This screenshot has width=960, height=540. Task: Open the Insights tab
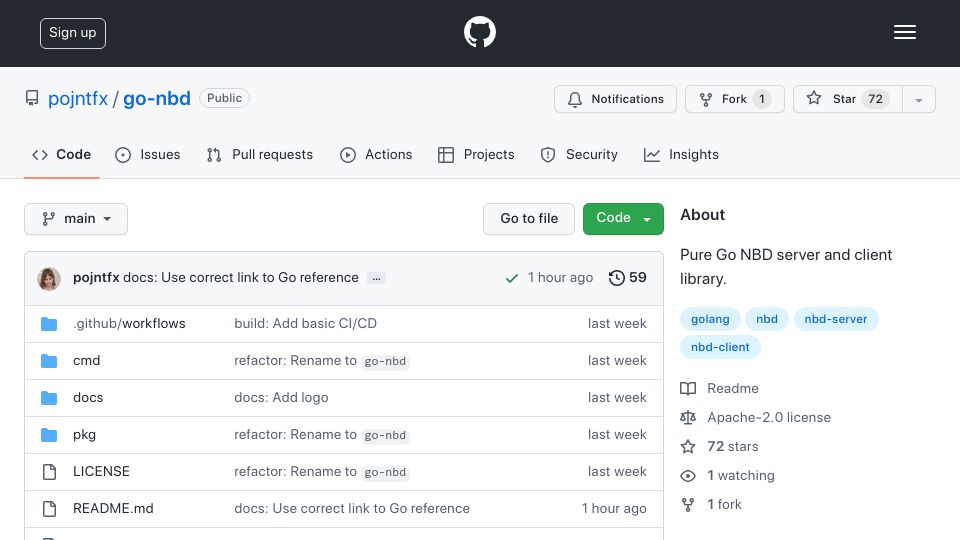[x=681, y=155]
